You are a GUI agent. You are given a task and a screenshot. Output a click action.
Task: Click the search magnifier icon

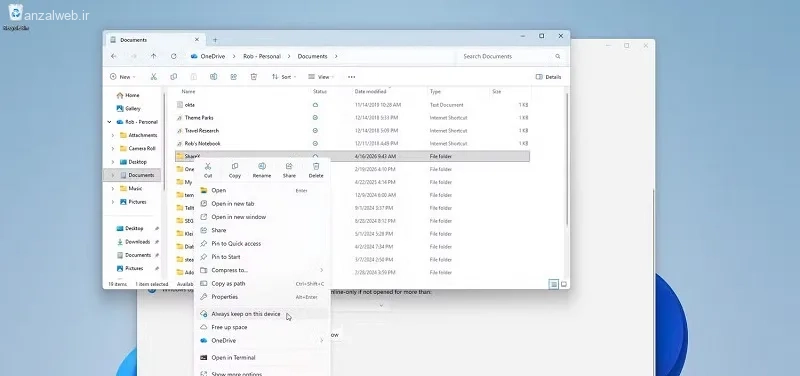click(x=558, y=56)
